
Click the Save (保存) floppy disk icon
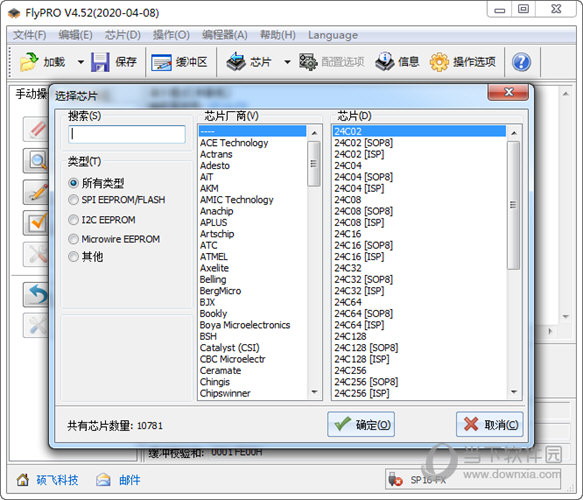coord(100,62)
